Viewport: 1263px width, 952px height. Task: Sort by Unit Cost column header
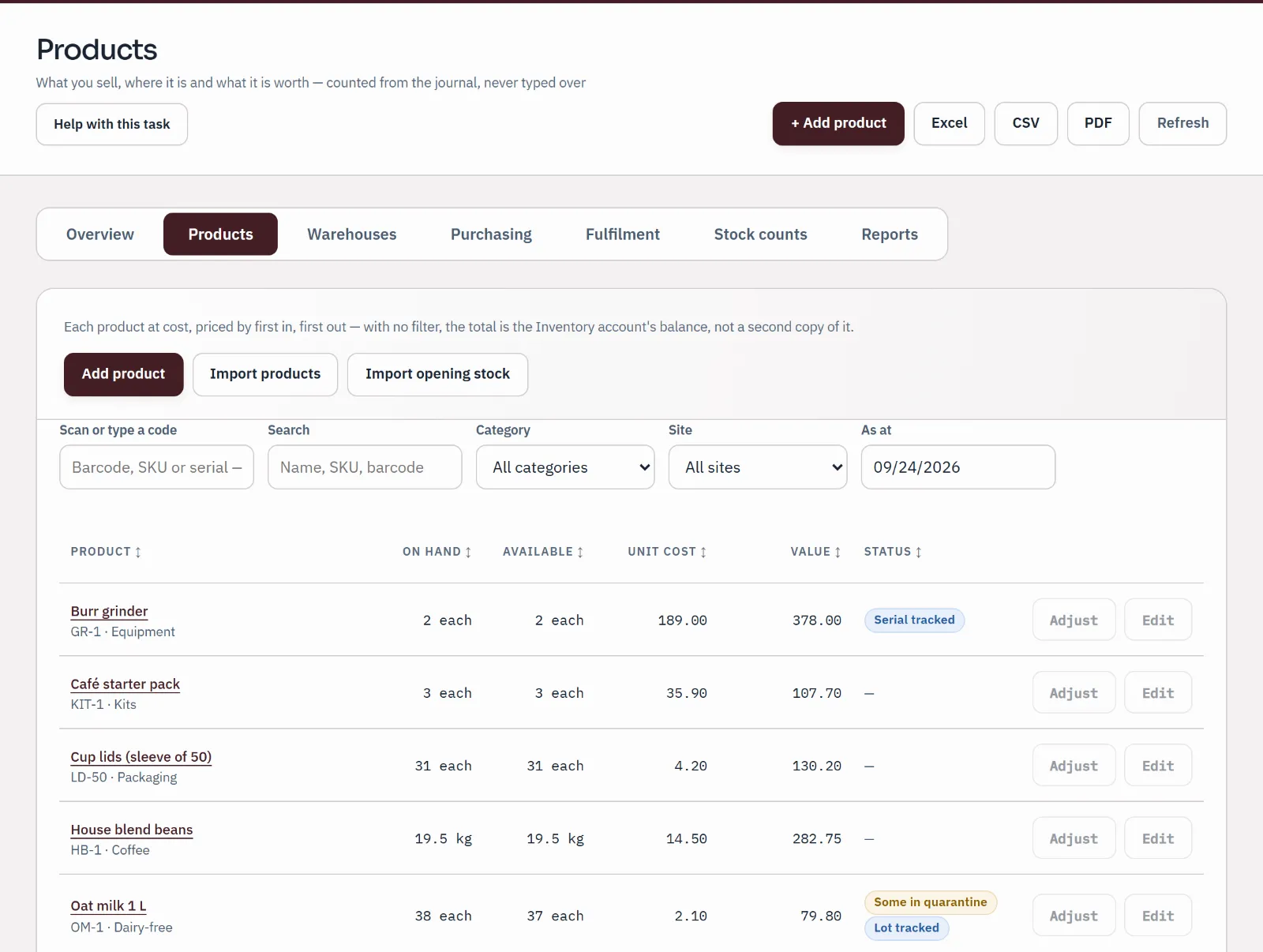pos(667,552)
